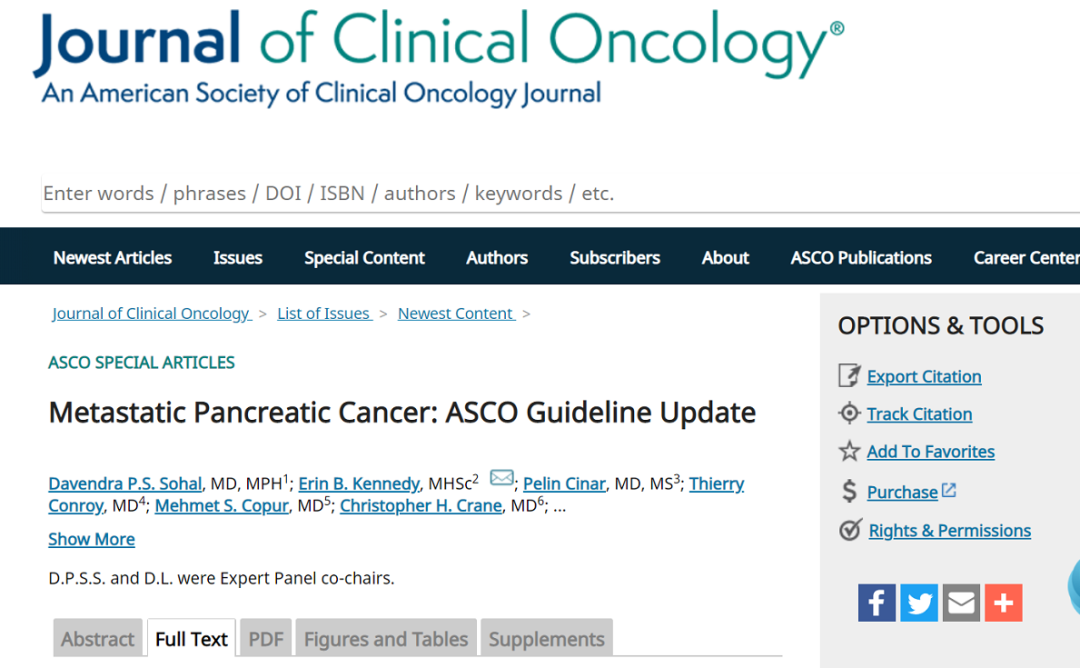The width and height of the screenshot is (1080, 668).
Task: Share article via the Facebook icon
Action: [876, 603]
